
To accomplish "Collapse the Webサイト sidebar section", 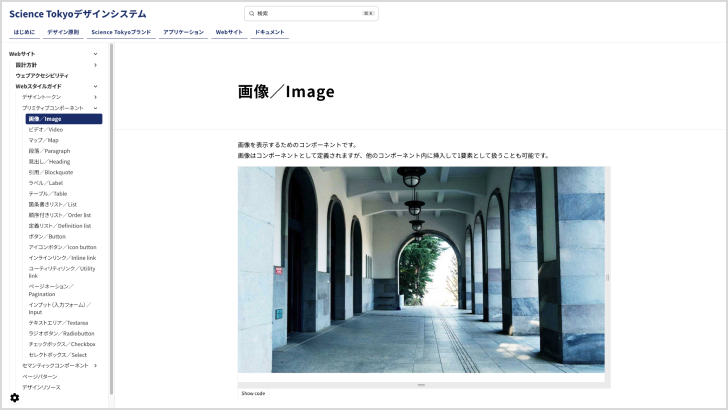I will pos(96,54).
